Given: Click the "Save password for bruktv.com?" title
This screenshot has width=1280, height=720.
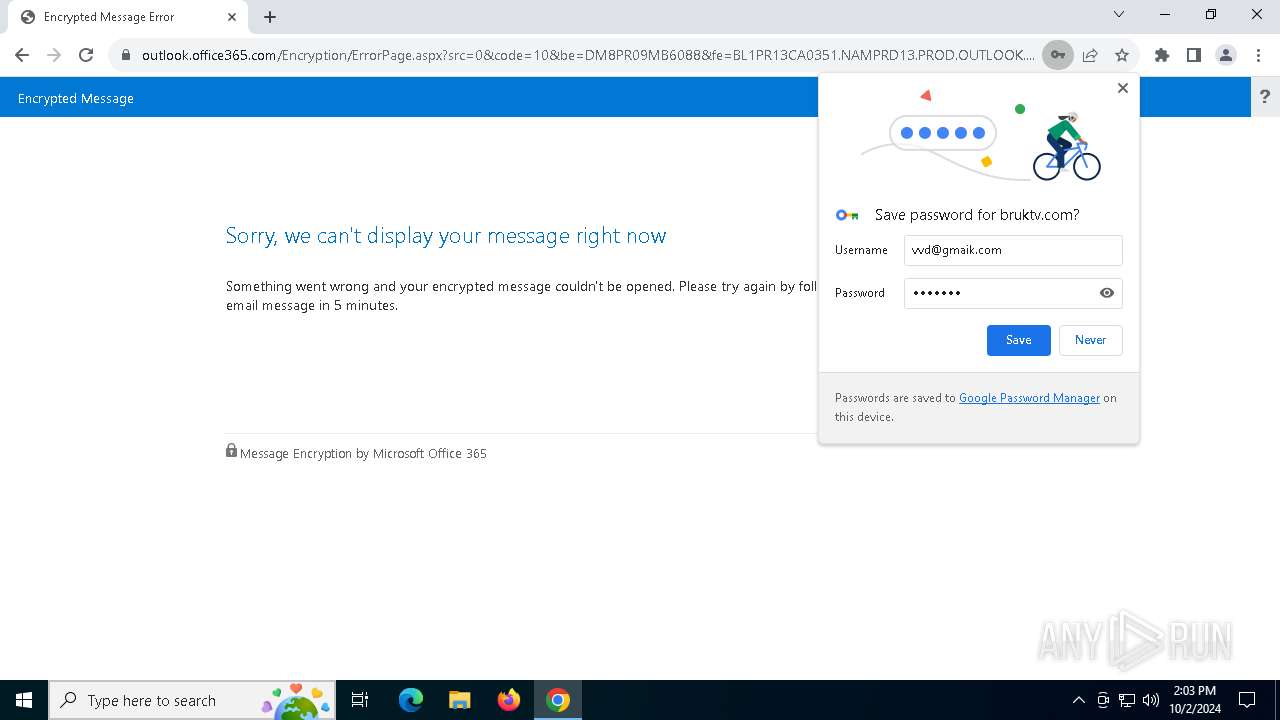Looking at the screenshot, I should 977,215.
